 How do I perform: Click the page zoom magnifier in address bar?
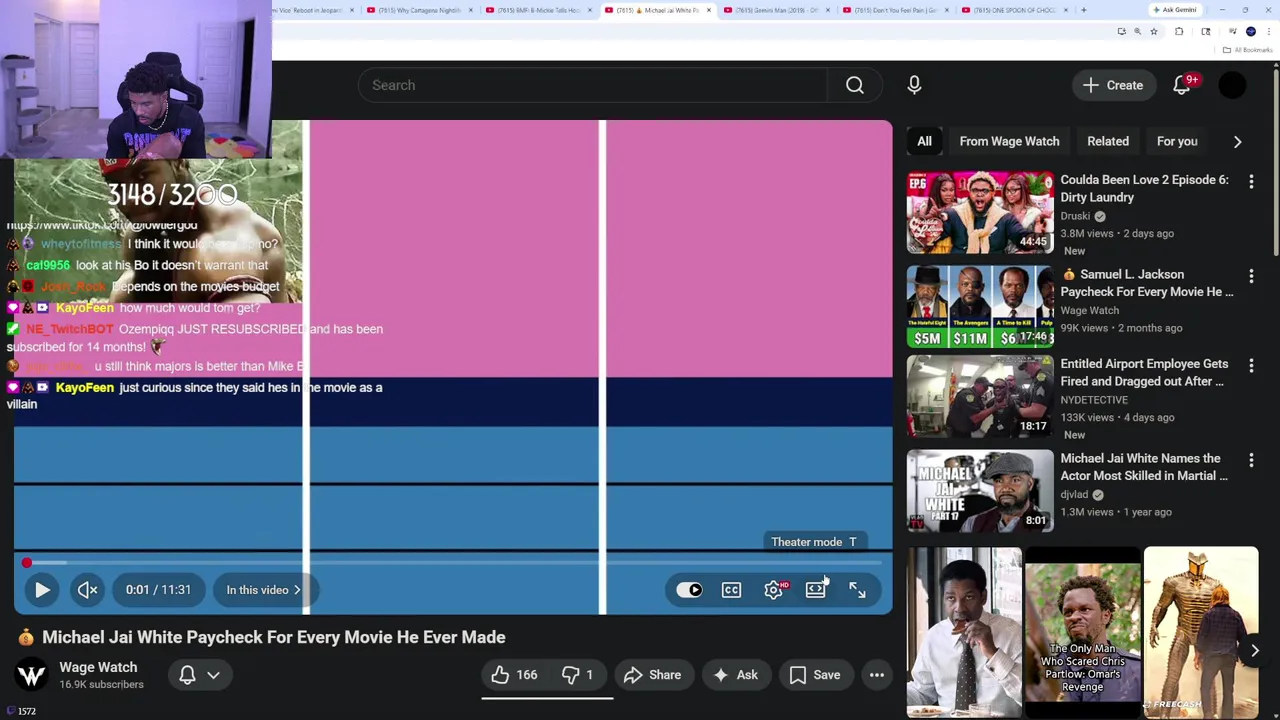[1137, 32]
